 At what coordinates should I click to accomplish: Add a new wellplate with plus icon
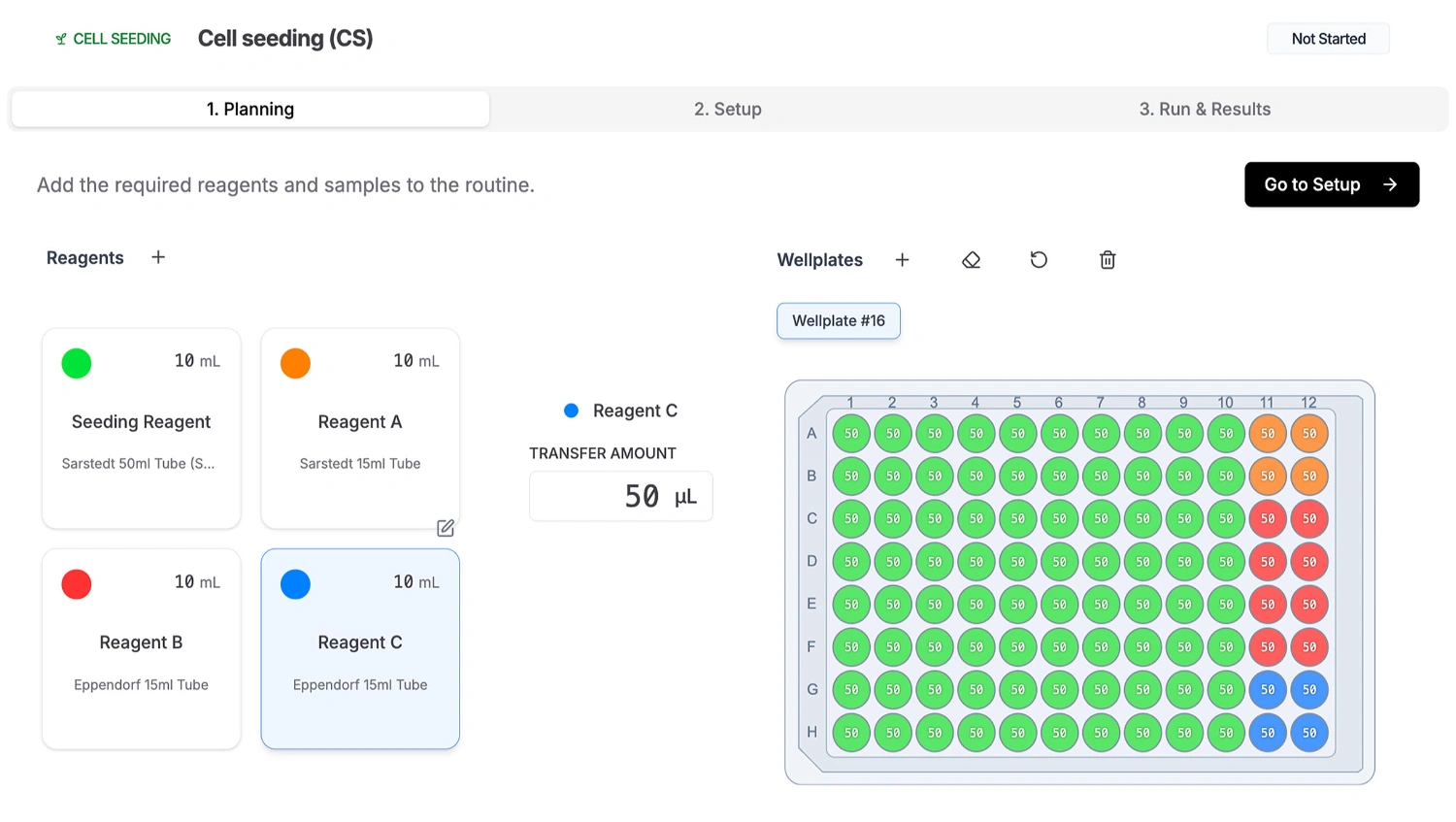902,260
